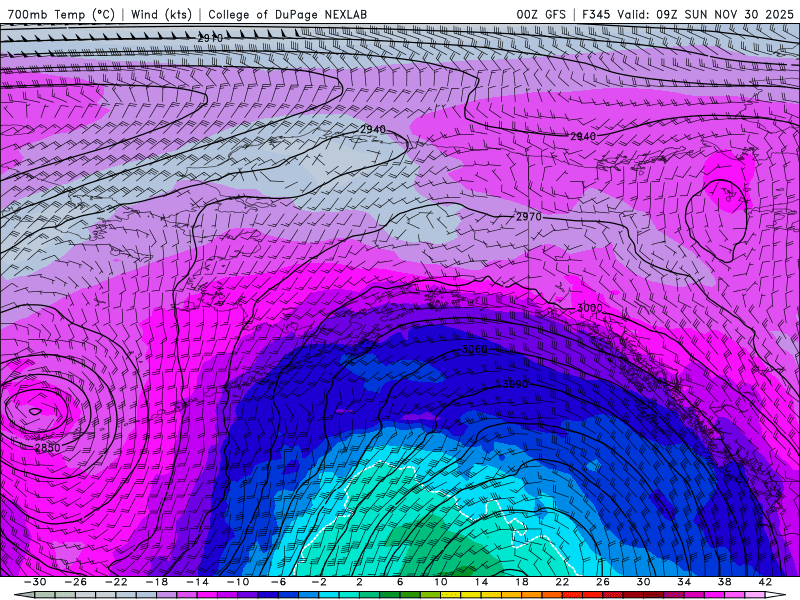
Task: Click the 34 colorbar tick label
Action: pyautogui.click(x=684, y=582)
